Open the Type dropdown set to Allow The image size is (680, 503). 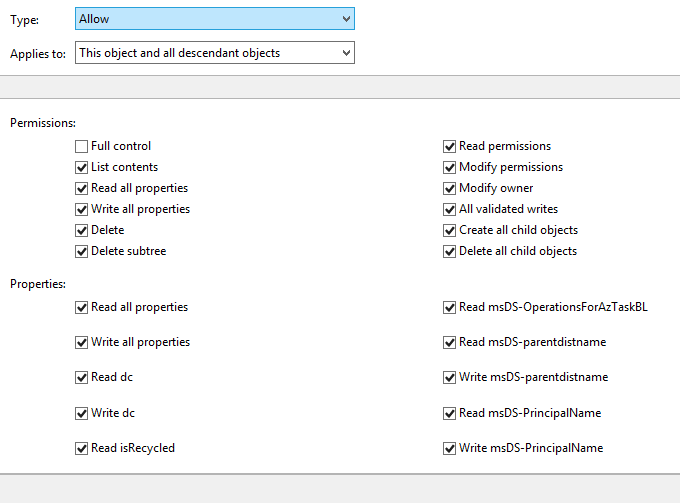214,19
